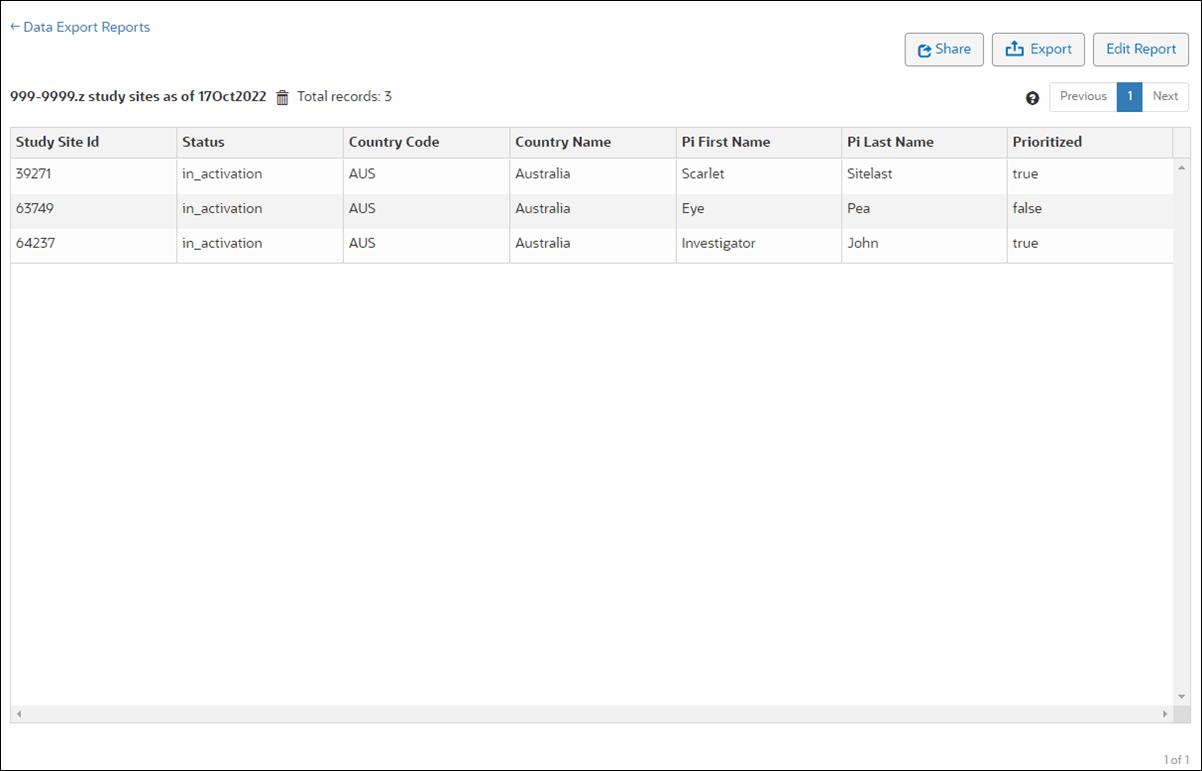
Task: Select the Share button
Action: [944, 49]
